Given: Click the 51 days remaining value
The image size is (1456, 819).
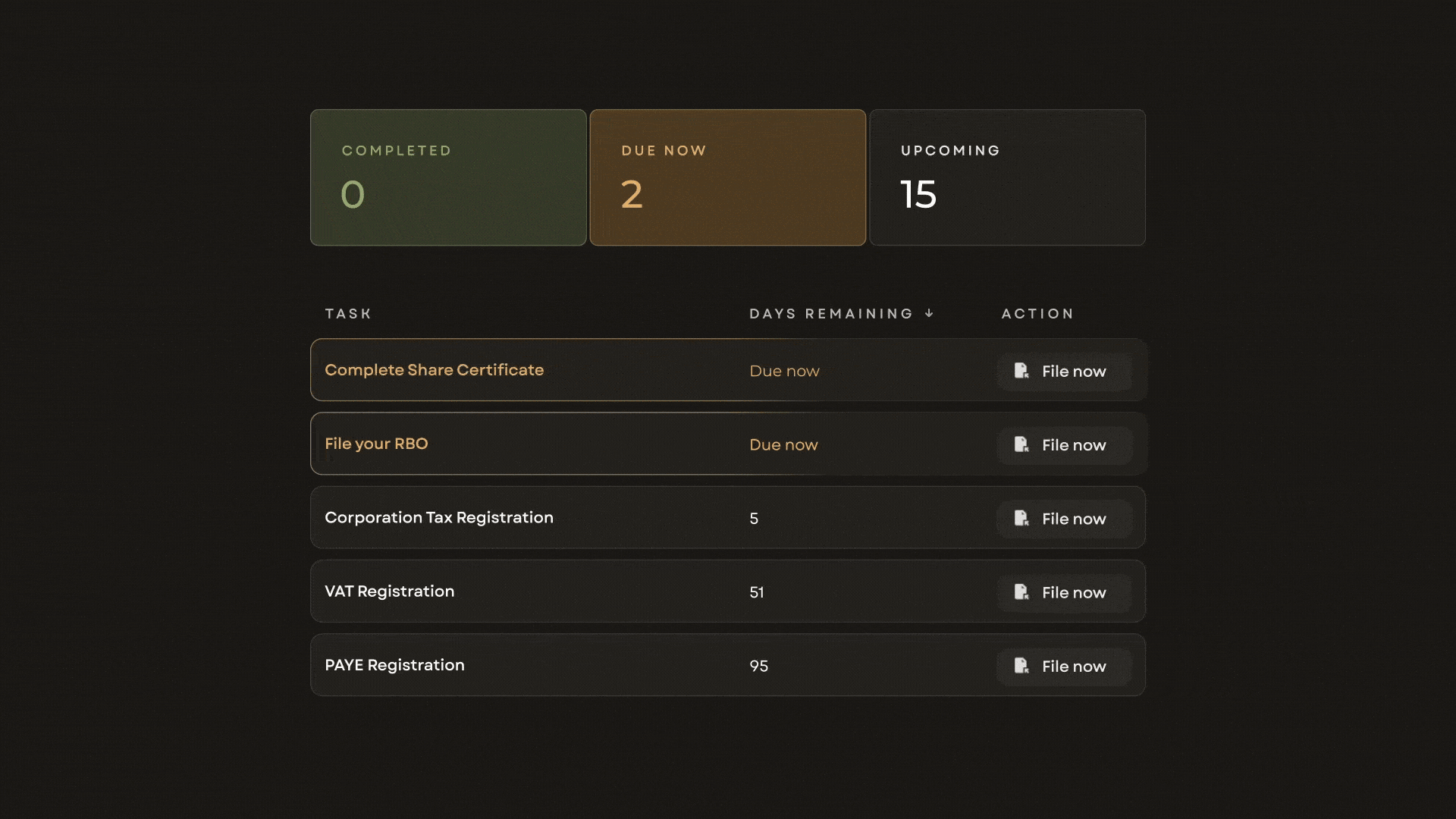Looking at the screenshot, I should click(757, 592).
